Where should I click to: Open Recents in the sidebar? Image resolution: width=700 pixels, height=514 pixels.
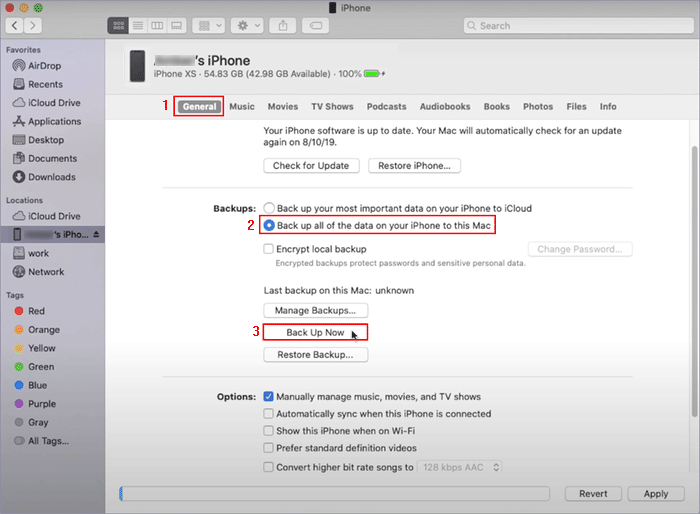point(38,84)
